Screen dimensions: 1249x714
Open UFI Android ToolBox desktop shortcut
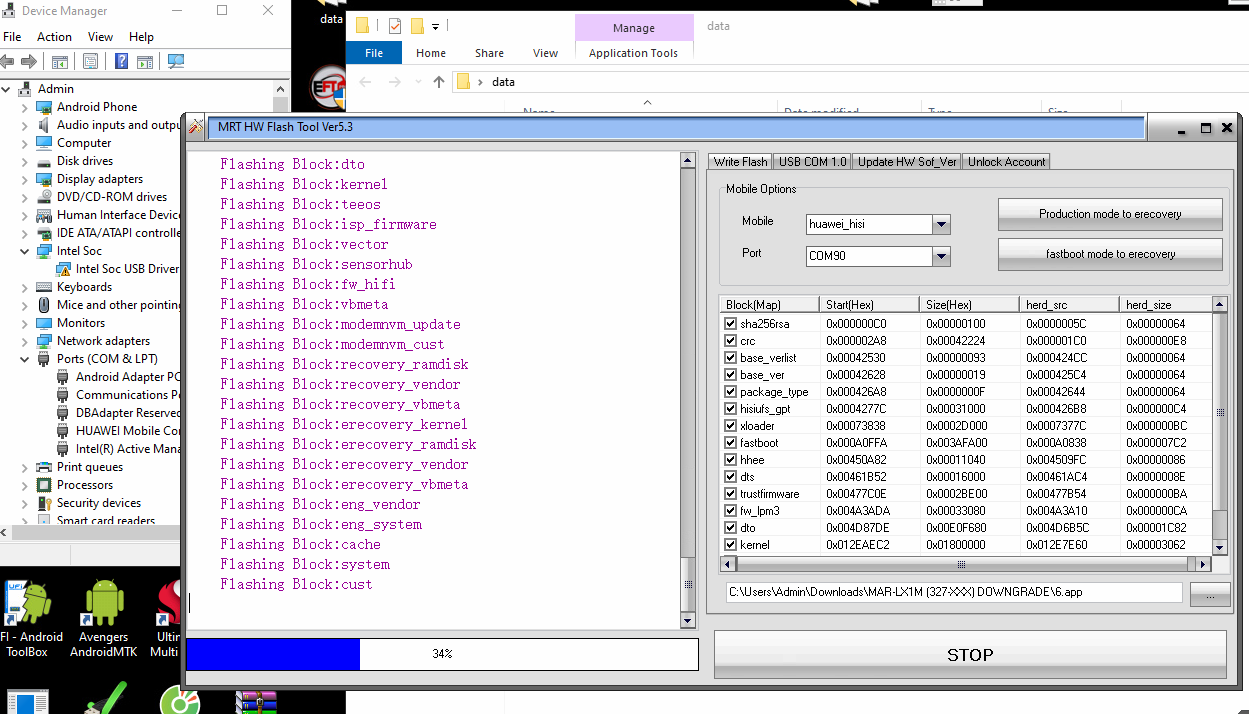28,620
